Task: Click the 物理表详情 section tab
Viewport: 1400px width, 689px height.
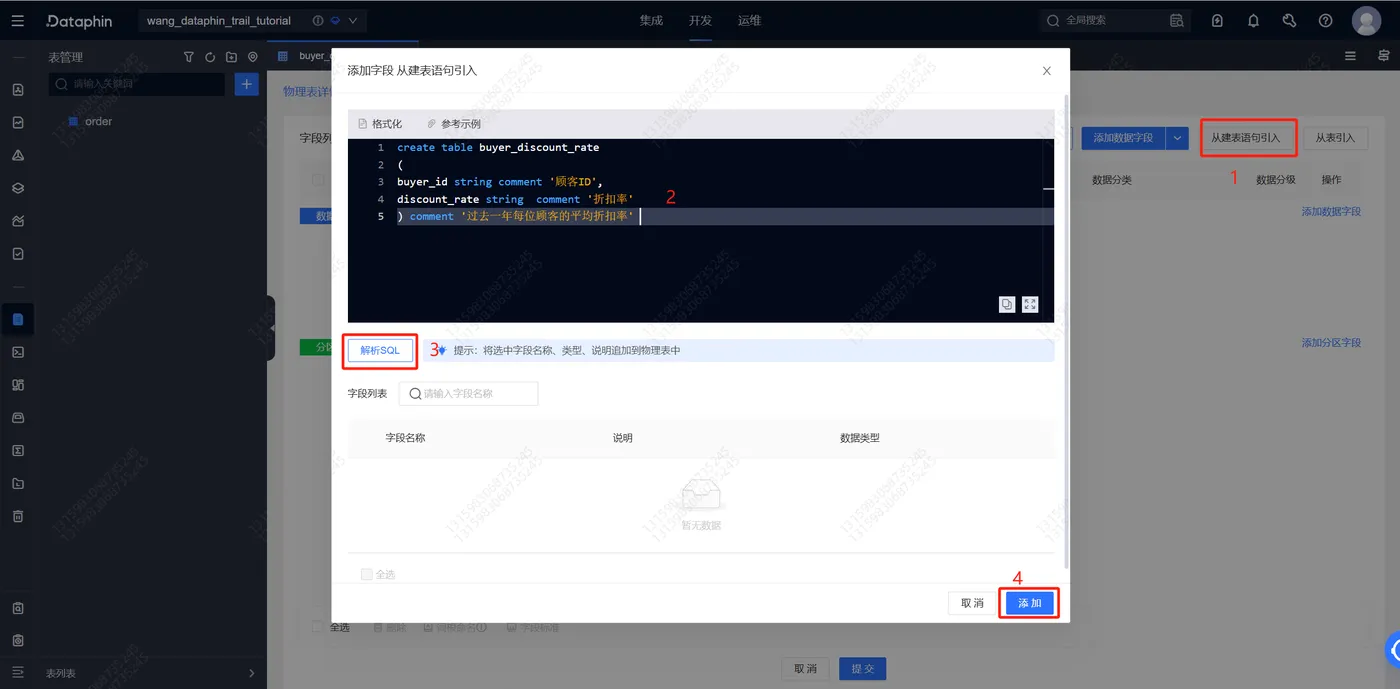Action: [307, 92]
